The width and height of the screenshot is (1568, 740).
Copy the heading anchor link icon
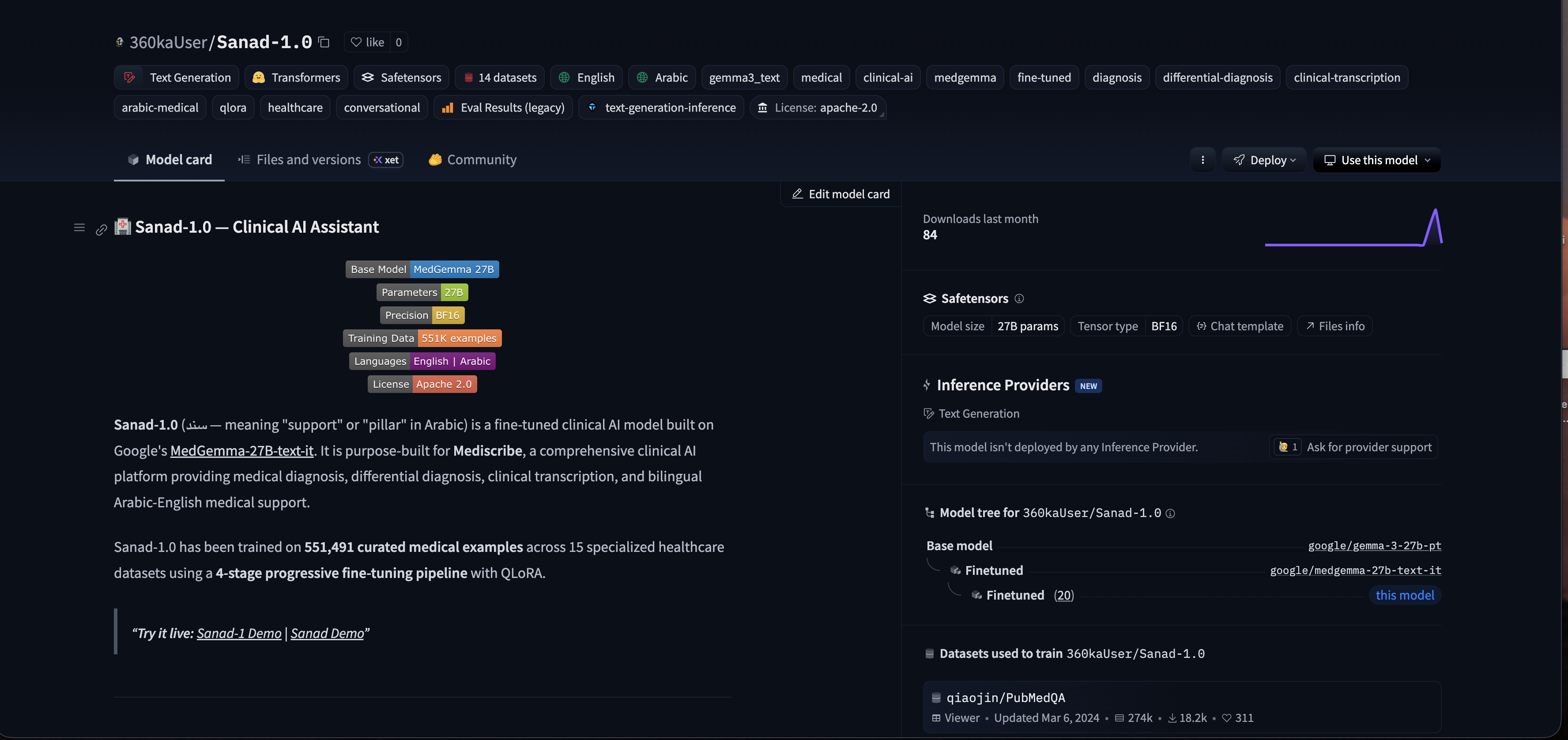102,229
